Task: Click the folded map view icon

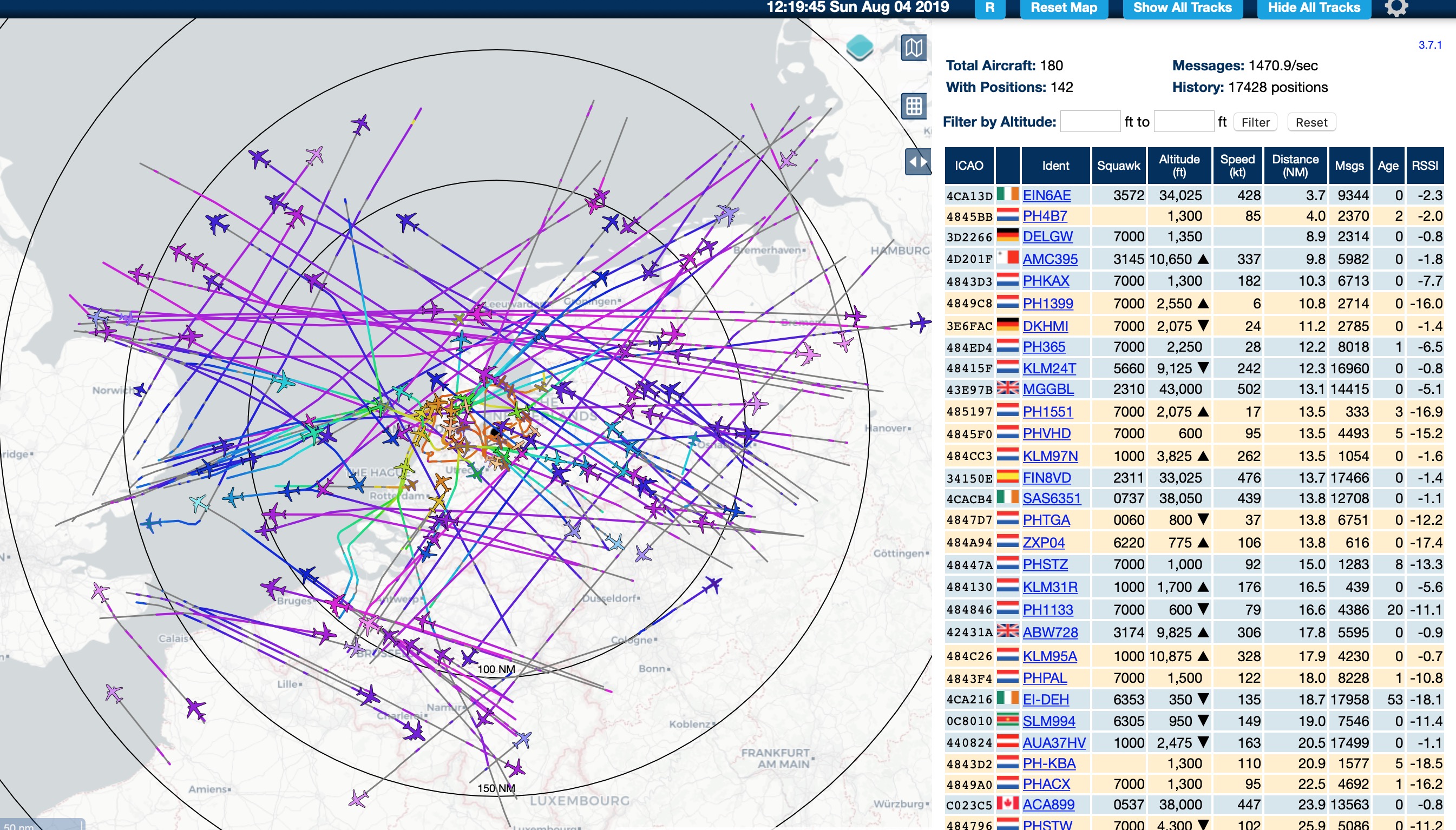Action: click(913, 47)
